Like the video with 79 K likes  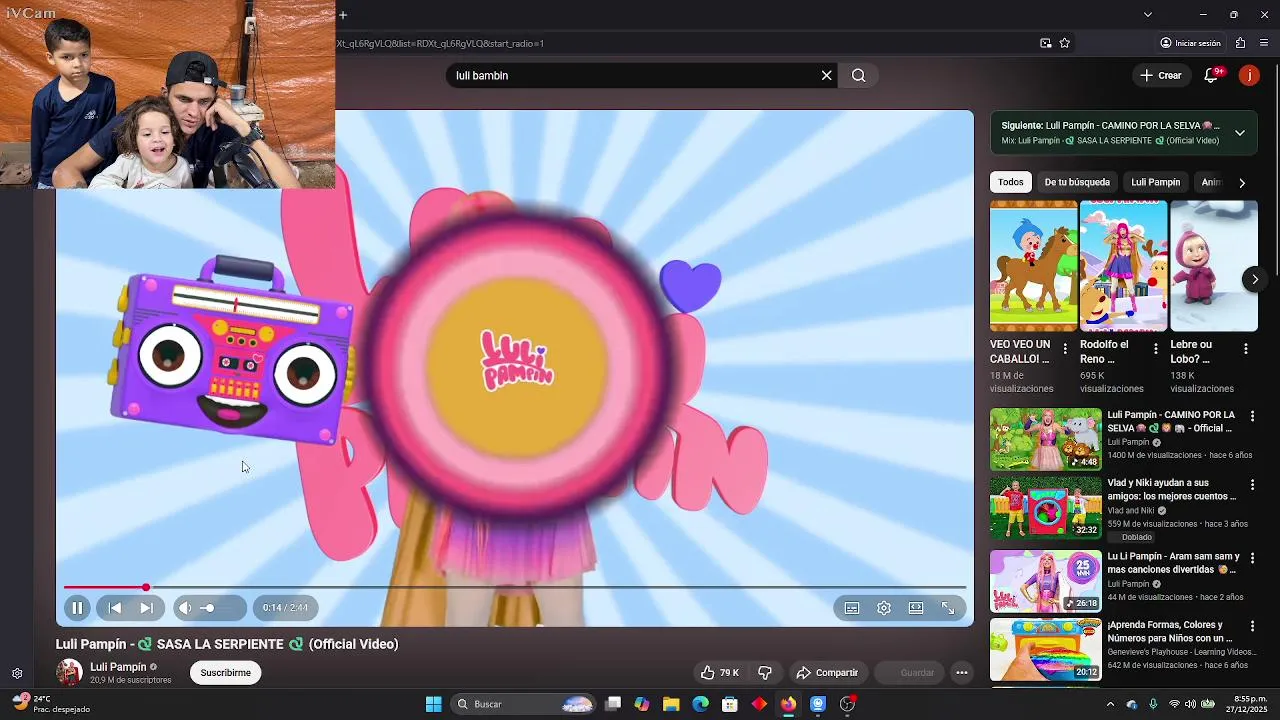coord(719,673)
